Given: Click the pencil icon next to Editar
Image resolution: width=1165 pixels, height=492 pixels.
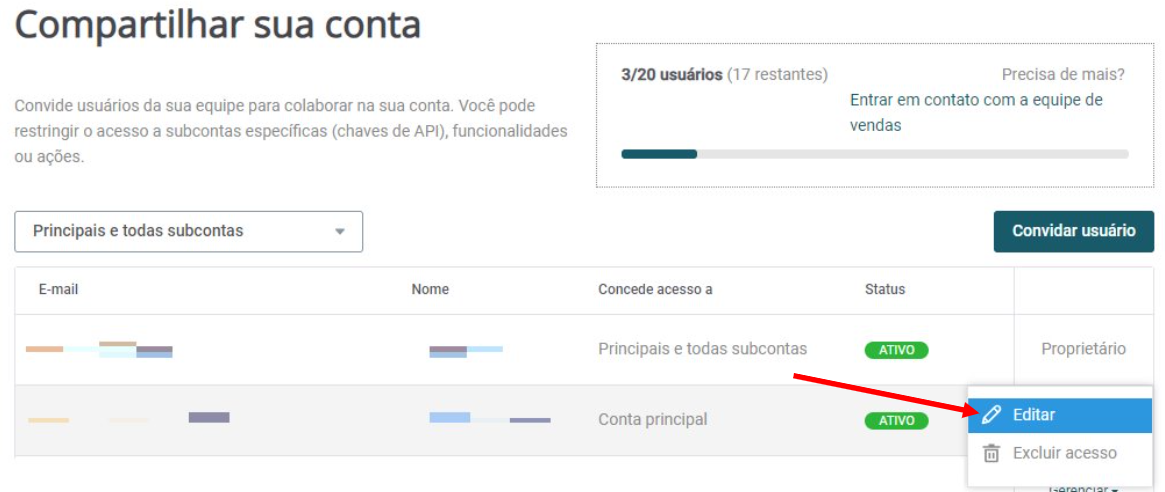Looking at the screenshot, I should tap(991, 415).
